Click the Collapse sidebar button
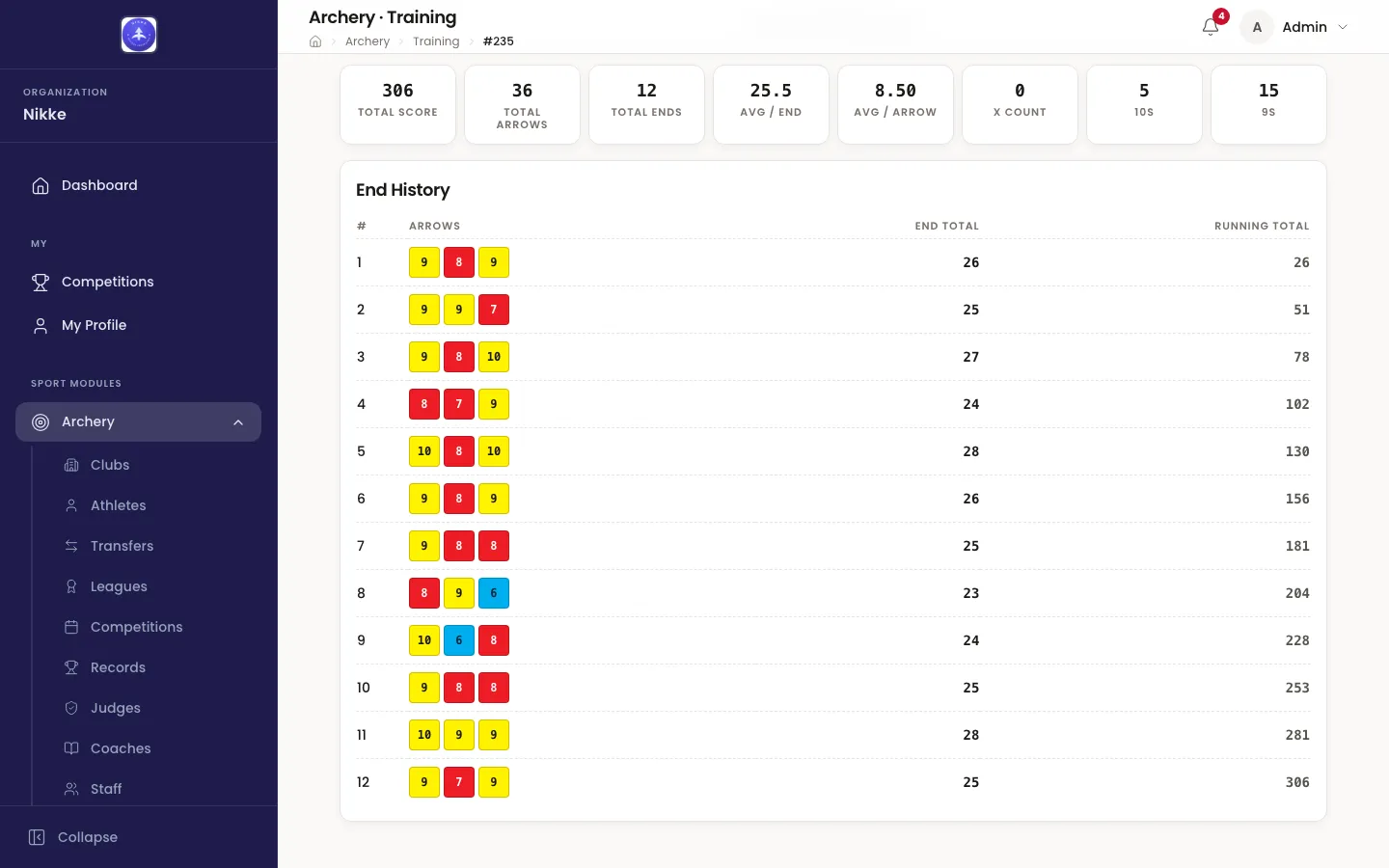This screenshot has width=1389, height=868. (139, 837)
